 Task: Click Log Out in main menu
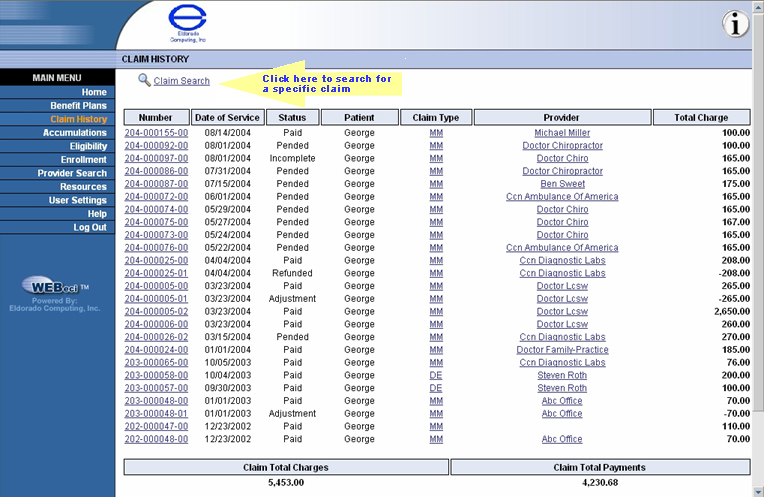(90, 227)
